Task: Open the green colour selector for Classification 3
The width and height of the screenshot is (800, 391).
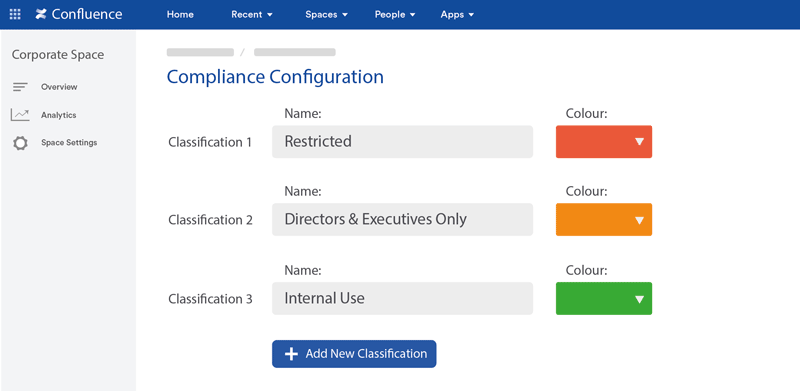Action: coord(604,299)
